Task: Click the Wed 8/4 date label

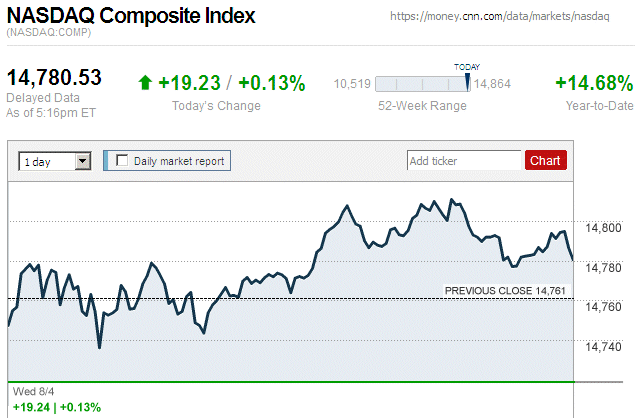Action: [30, 391]
